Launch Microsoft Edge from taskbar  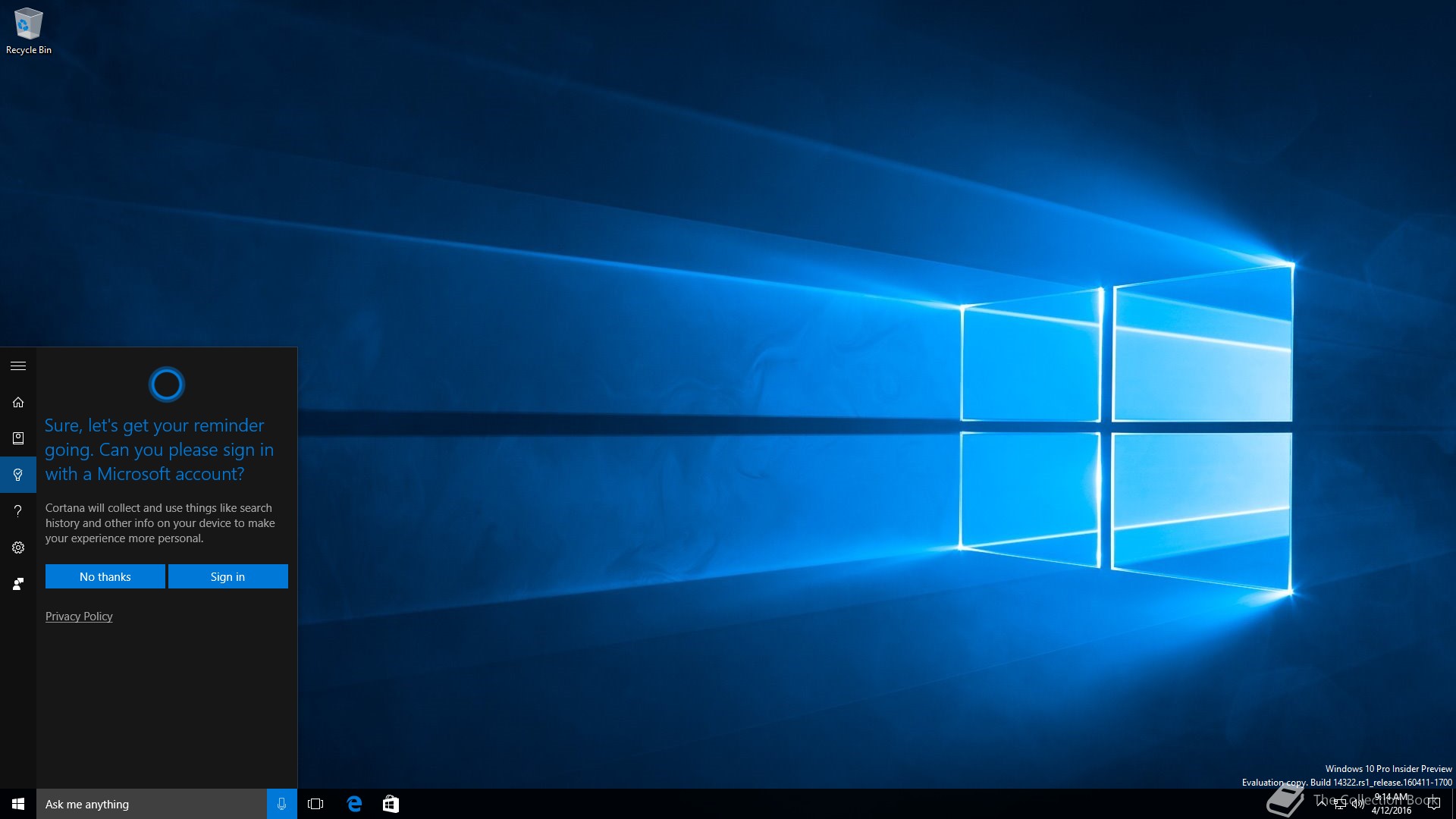354,804
